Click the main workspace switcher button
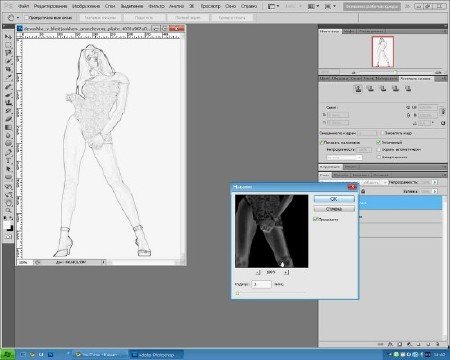The image size is (450, 360). click(372, 6)
